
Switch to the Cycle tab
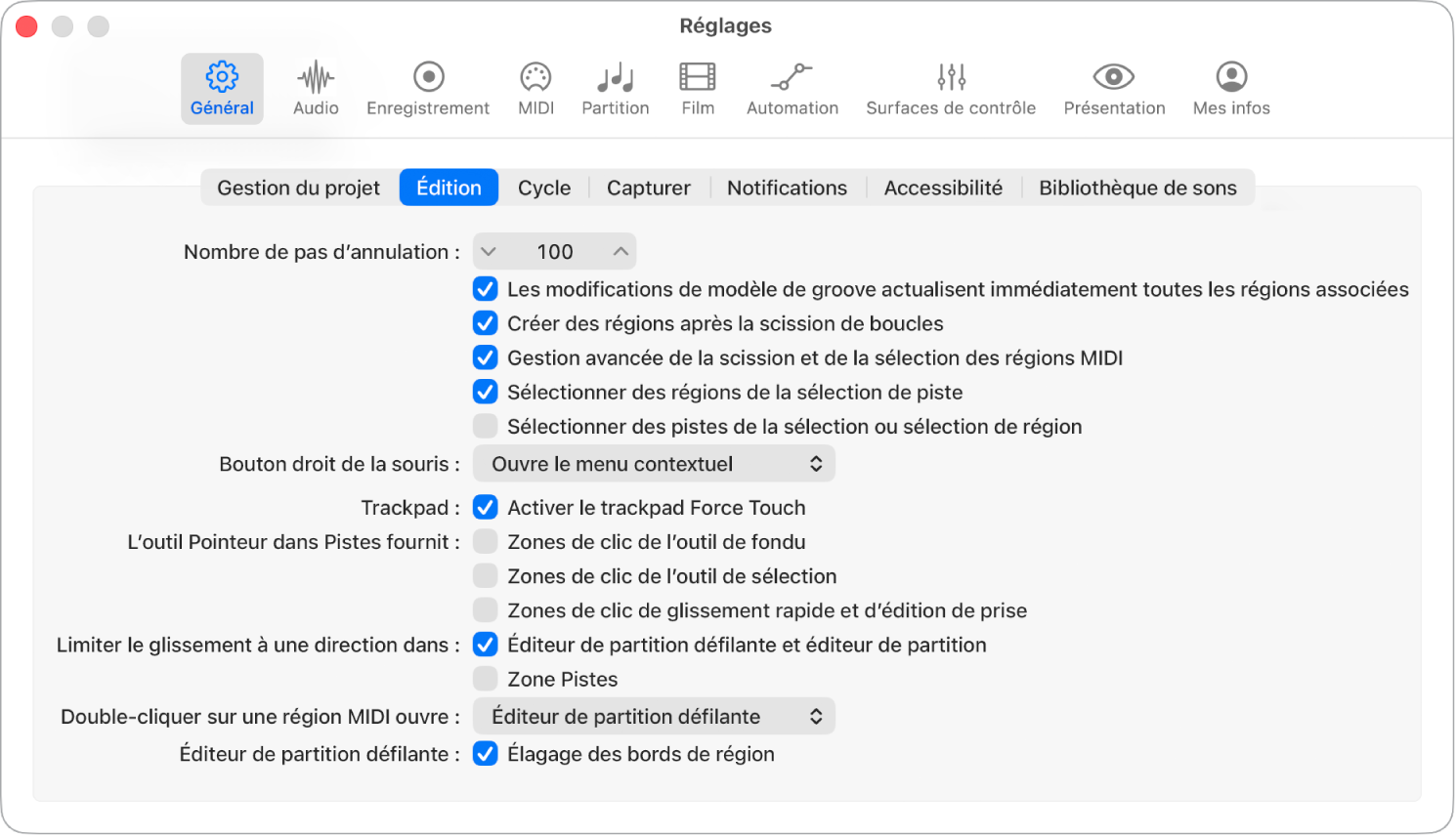pyautogui.click(x=543, y=187)
